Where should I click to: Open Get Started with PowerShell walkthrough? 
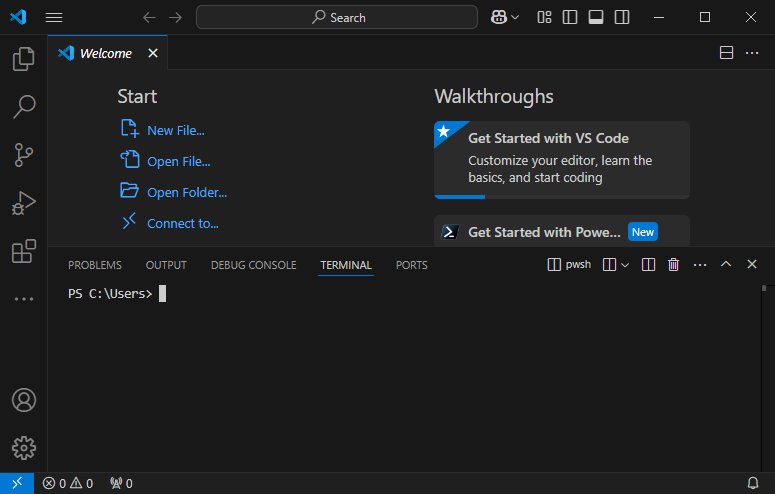pyautogui.click(x=561, y=231)
